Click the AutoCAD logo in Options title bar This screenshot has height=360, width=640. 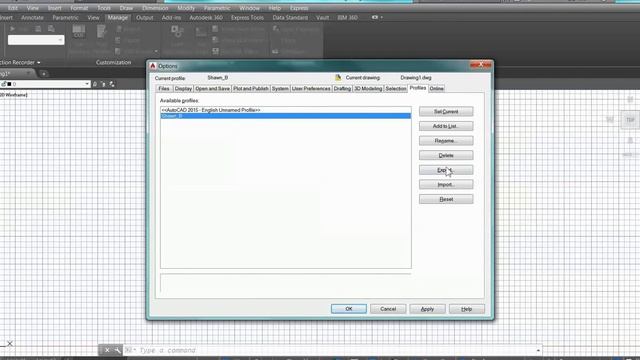[x=153, y=66]
